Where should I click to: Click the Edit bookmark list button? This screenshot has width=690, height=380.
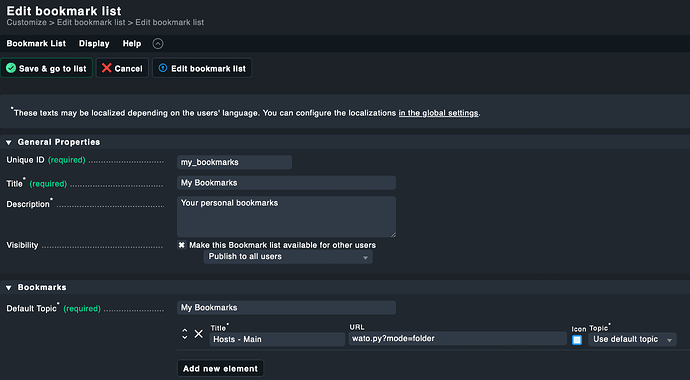(202, 68)
